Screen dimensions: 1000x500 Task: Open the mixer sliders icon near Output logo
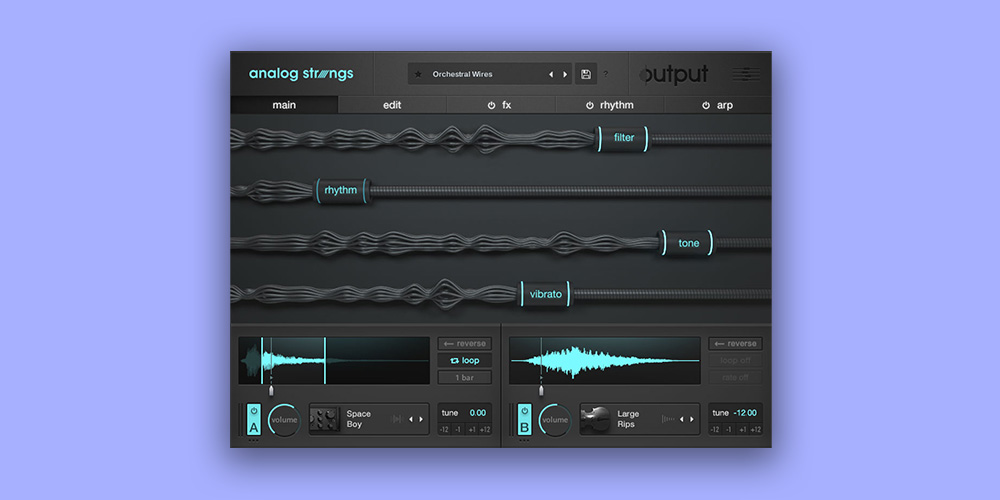point(746,75)
